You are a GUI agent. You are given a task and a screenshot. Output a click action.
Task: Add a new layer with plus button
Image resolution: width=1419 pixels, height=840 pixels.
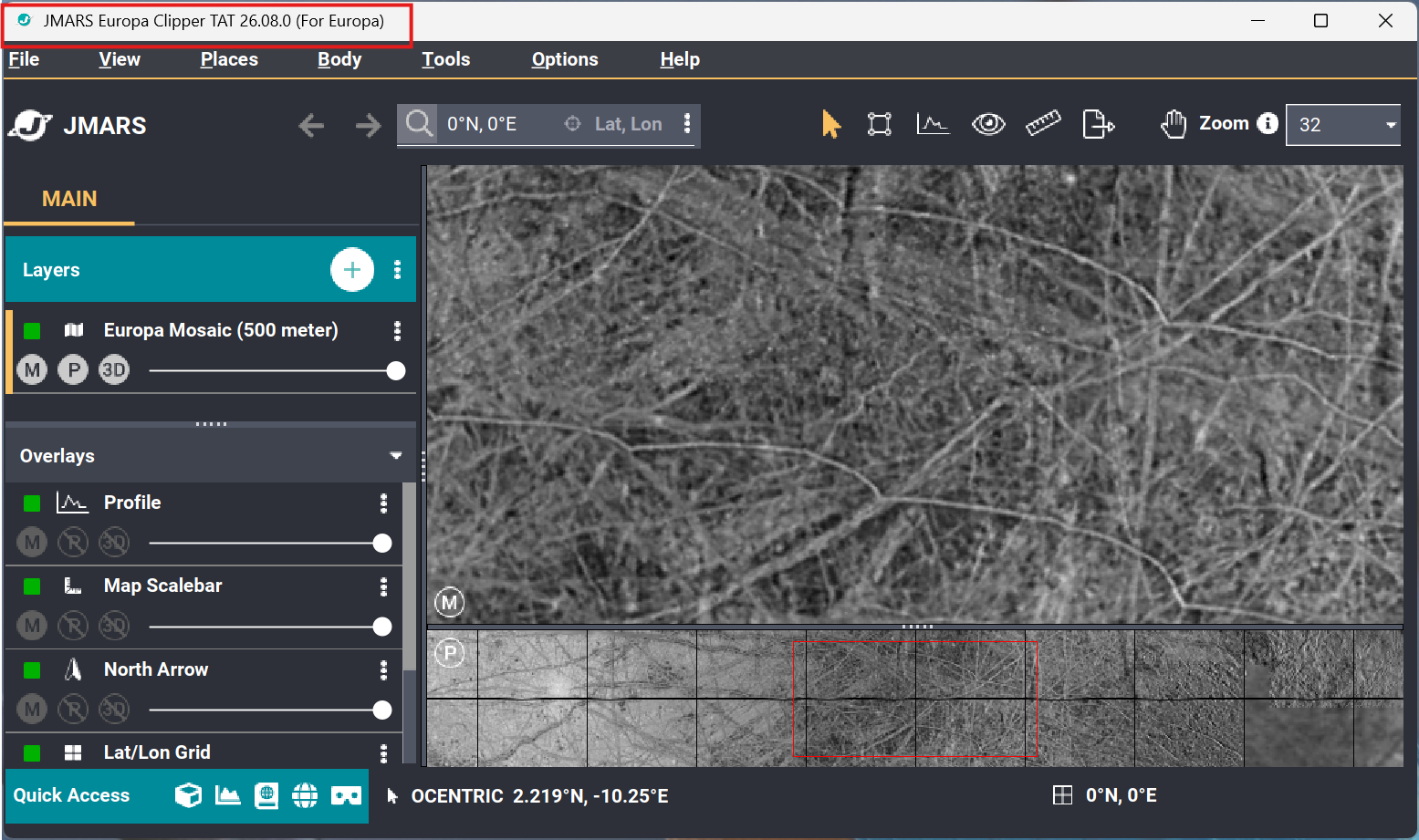pyautogui.click(x=352, y=270)
